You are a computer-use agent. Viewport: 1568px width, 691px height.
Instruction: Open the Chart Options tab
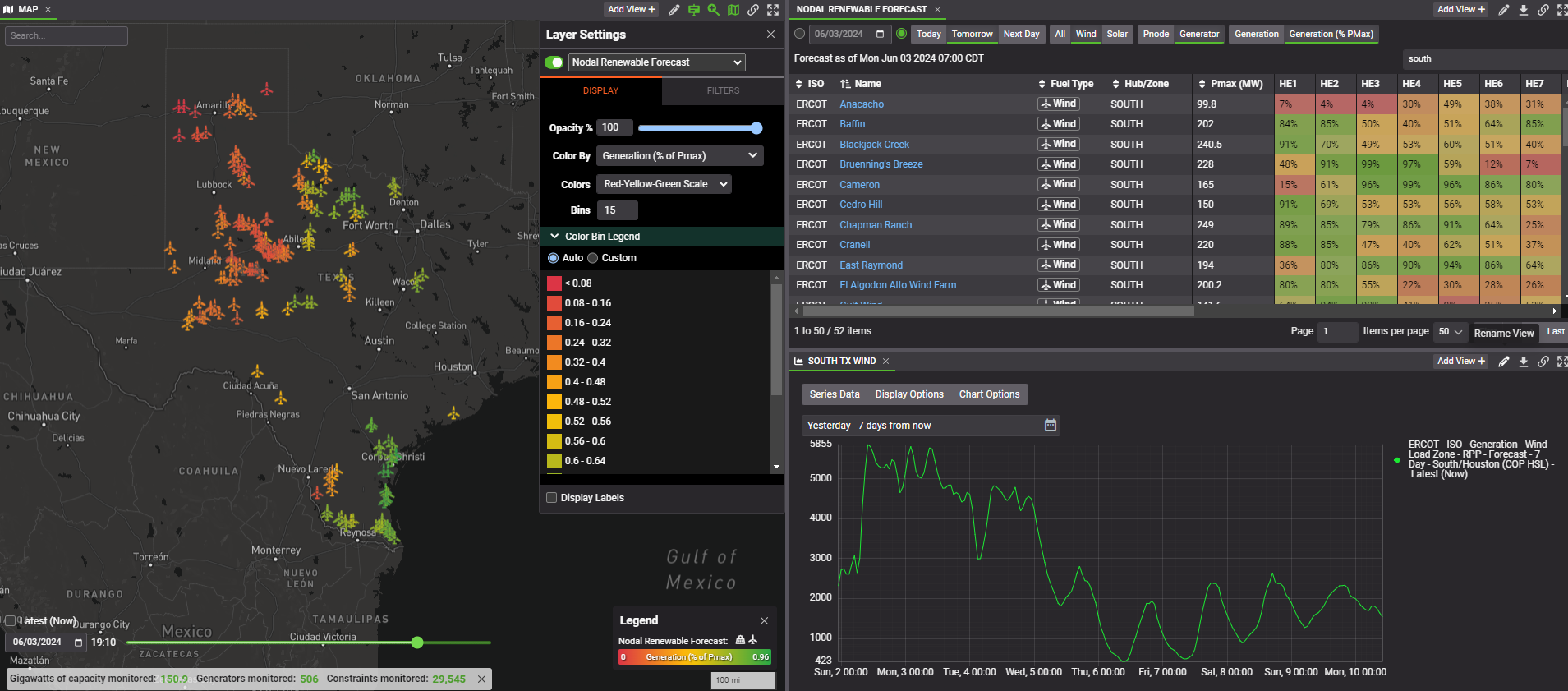(989, 394)
